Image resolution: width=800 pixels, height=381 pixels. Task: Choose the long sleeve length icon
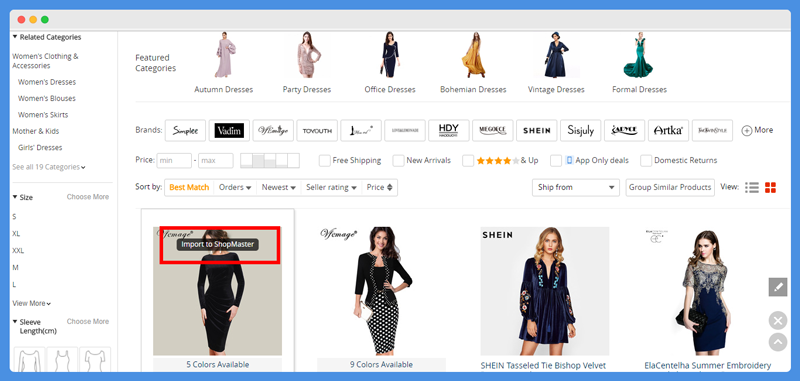coord(29,360)
